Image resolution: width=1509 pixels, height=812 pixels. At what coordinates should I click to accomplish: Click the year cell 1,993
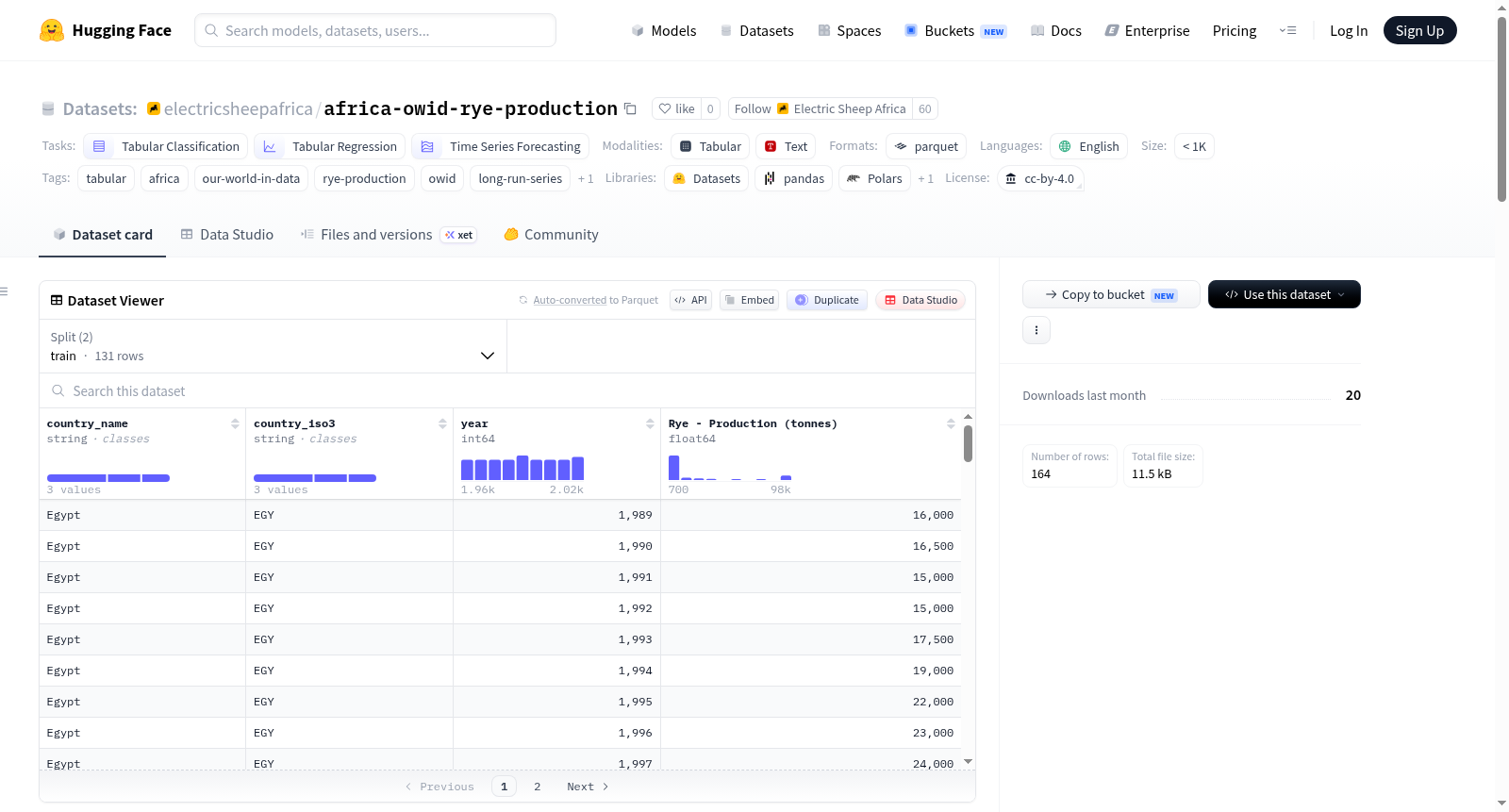[556, 639]
